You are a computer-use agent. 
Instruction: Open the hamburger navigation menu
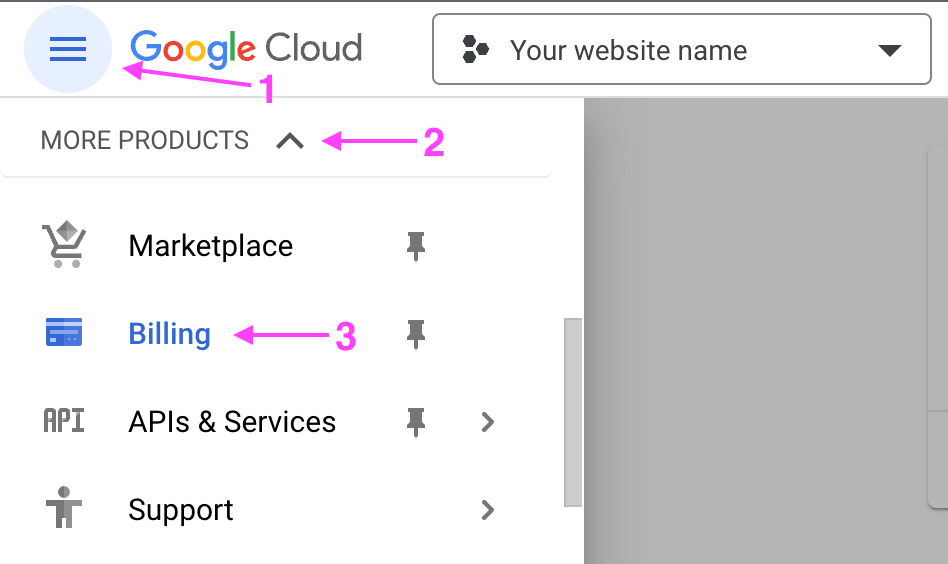[x=68, y=49]
